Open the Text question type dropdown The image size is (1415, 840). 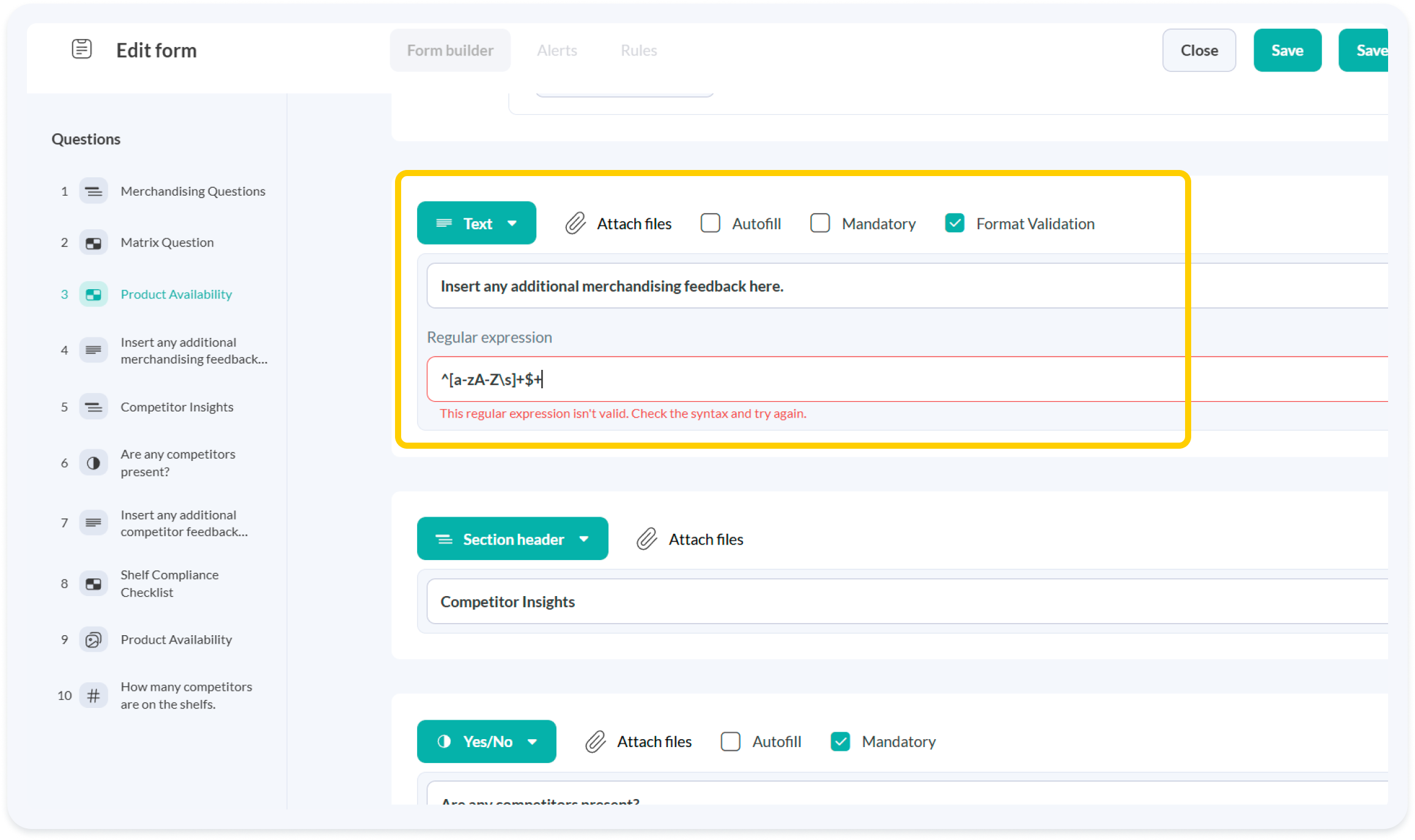[476, 223]
